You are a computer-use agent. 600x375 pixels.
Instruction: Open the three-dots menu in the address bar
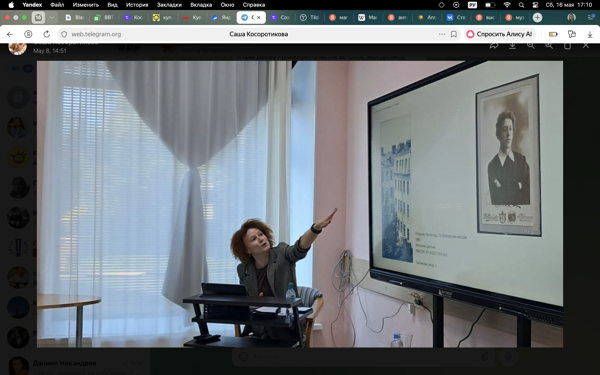[442, 34]
